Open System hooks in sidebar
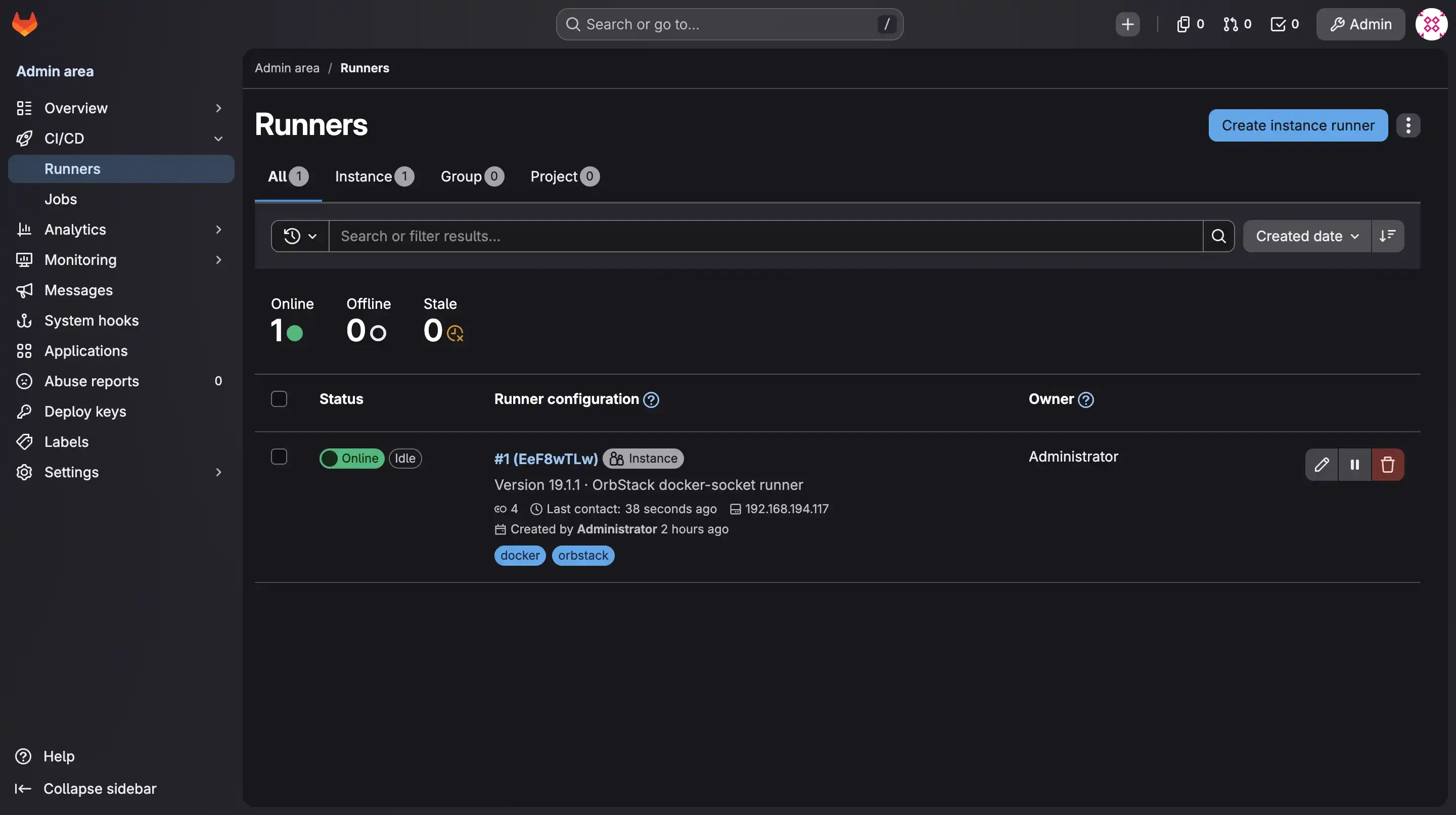1456x815 pixels. (121, 321)
